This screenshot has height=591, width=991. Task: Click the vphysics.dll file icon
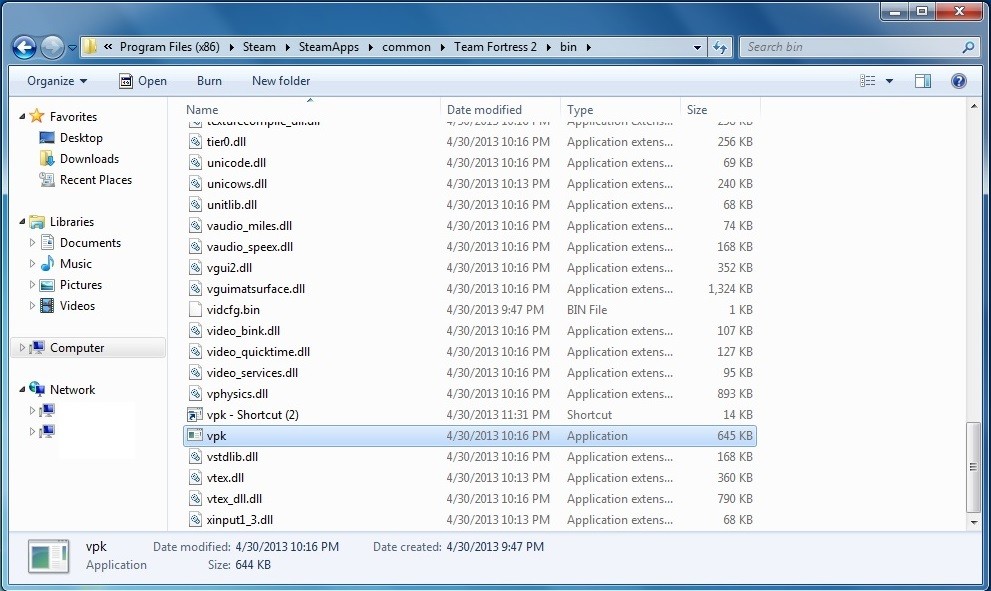(x=195, y=394)
